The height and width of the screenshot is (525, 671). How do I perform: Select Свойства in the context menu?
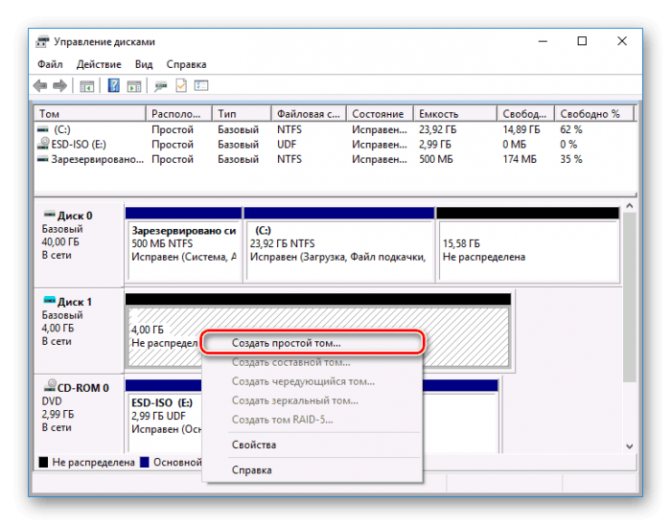coord(312,445)
